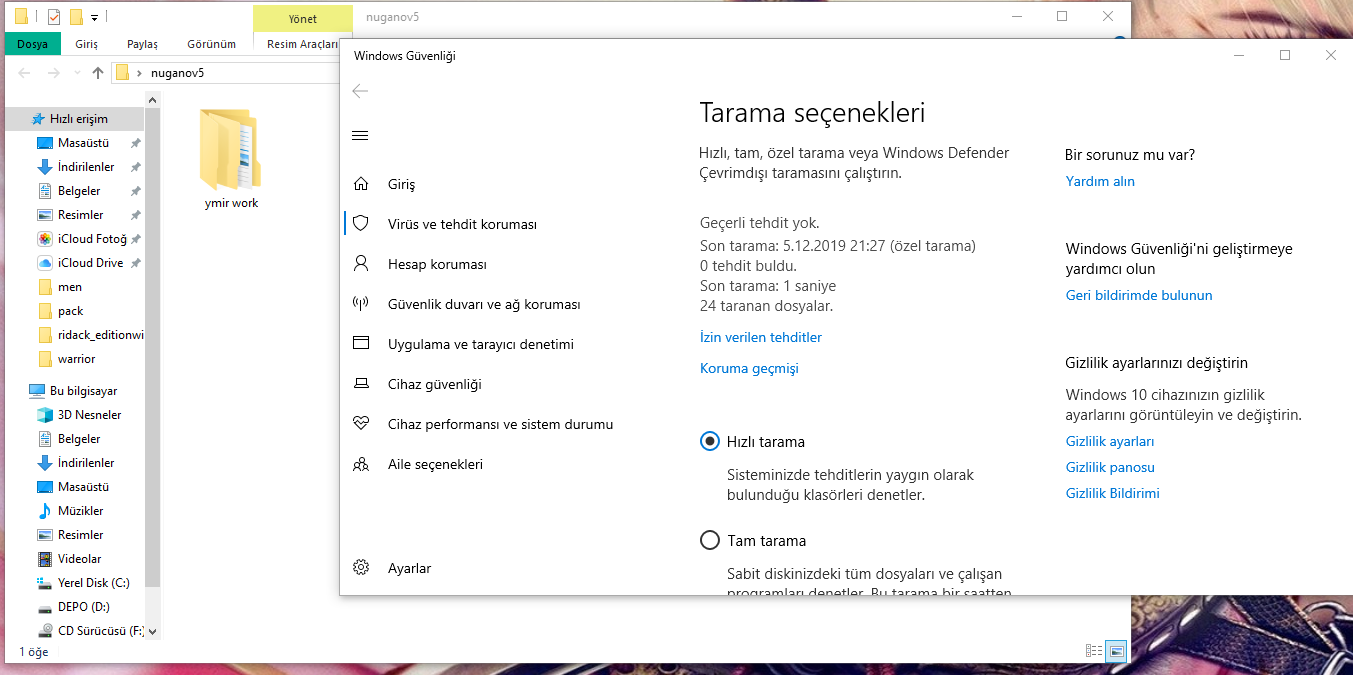This screenshot has height=675, width=1353.
Task: Click the family icon for Aile seçenekleri
Action: (361, 464)
